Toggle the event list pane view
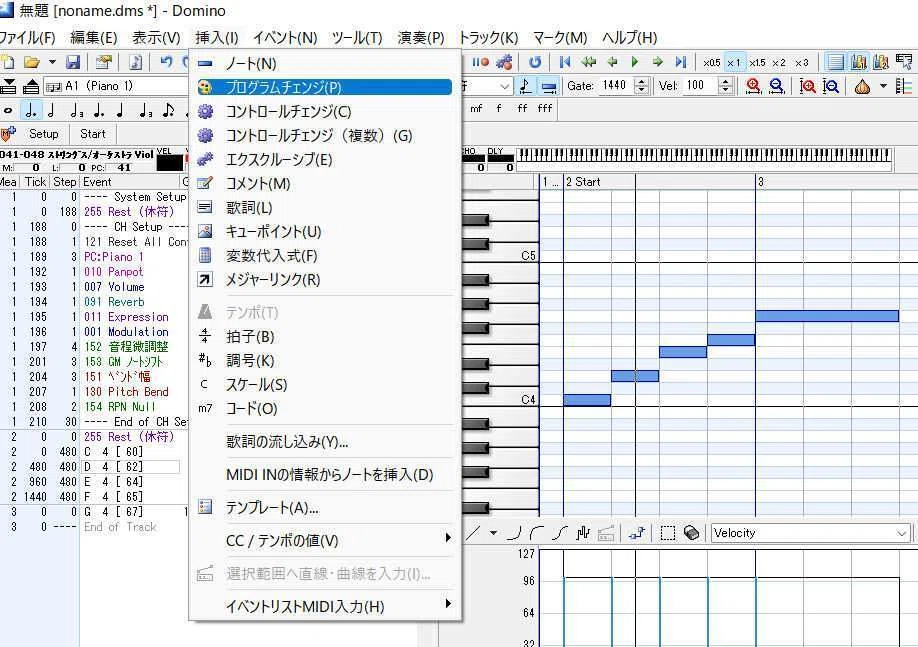This screenshot has height=647, width=918. pyautogui.click(x=835, y=62)
